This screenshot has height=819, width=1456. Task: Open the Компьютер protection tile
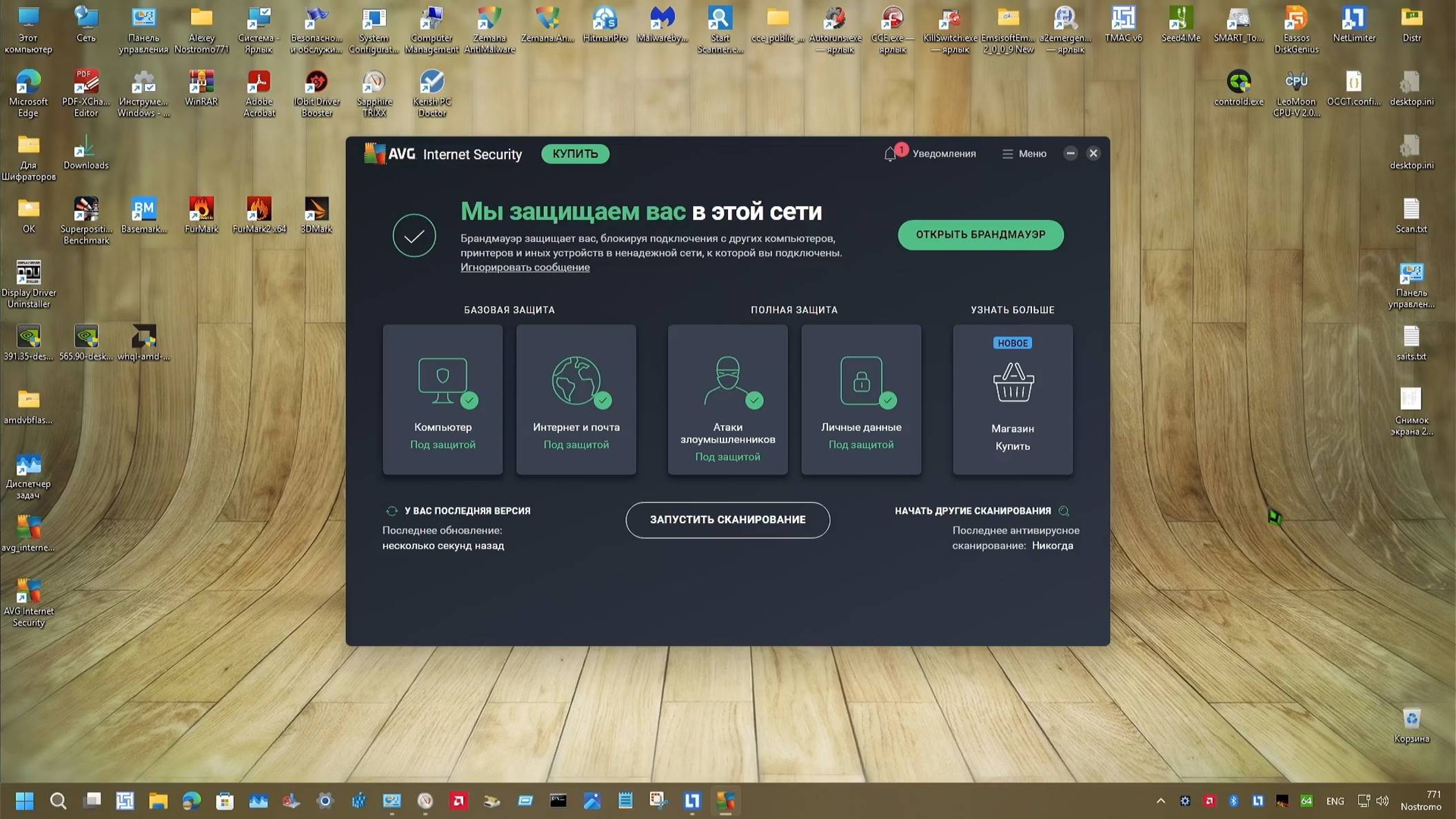coord(443,399)
